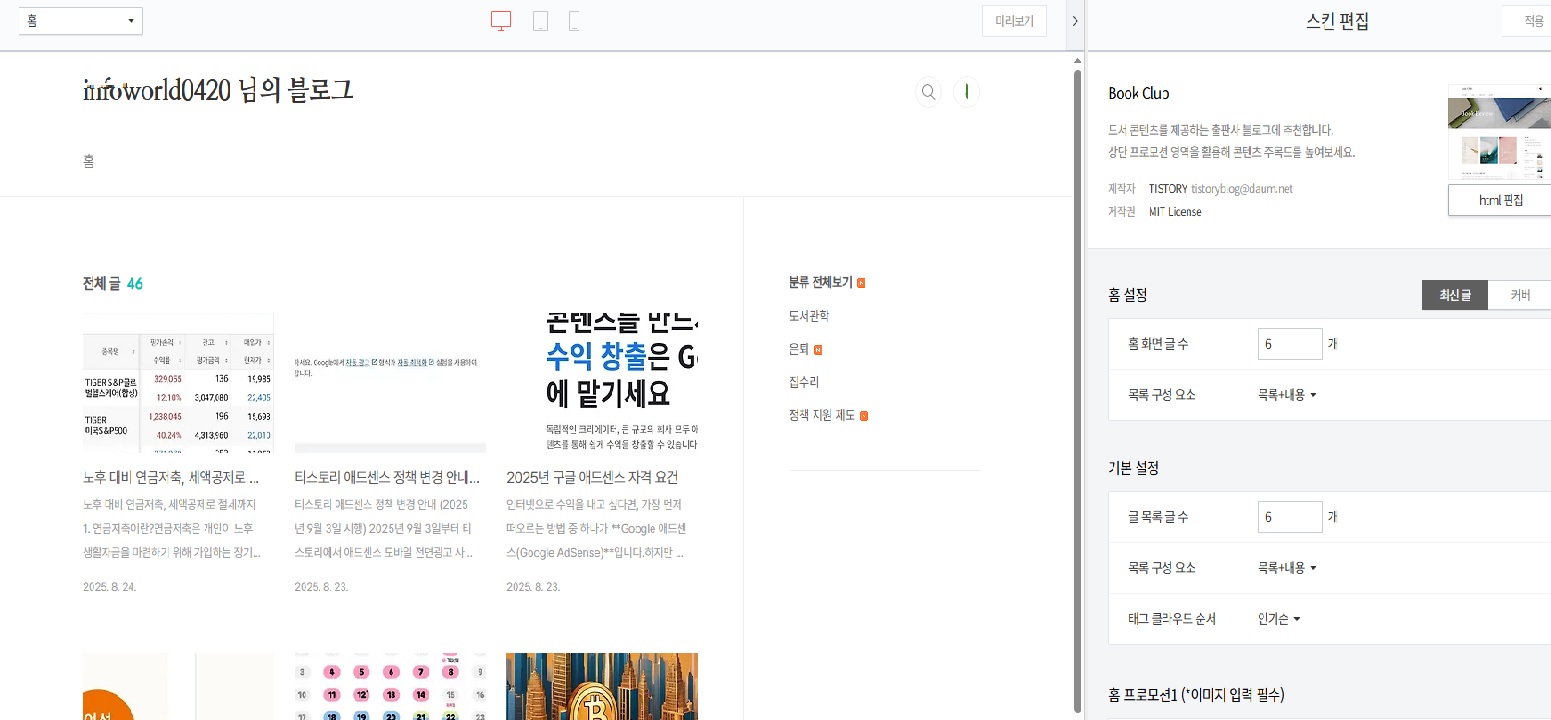Switch to tablet preview mode icon
This screenshot has width=1551, height=720.
point(540,21)
